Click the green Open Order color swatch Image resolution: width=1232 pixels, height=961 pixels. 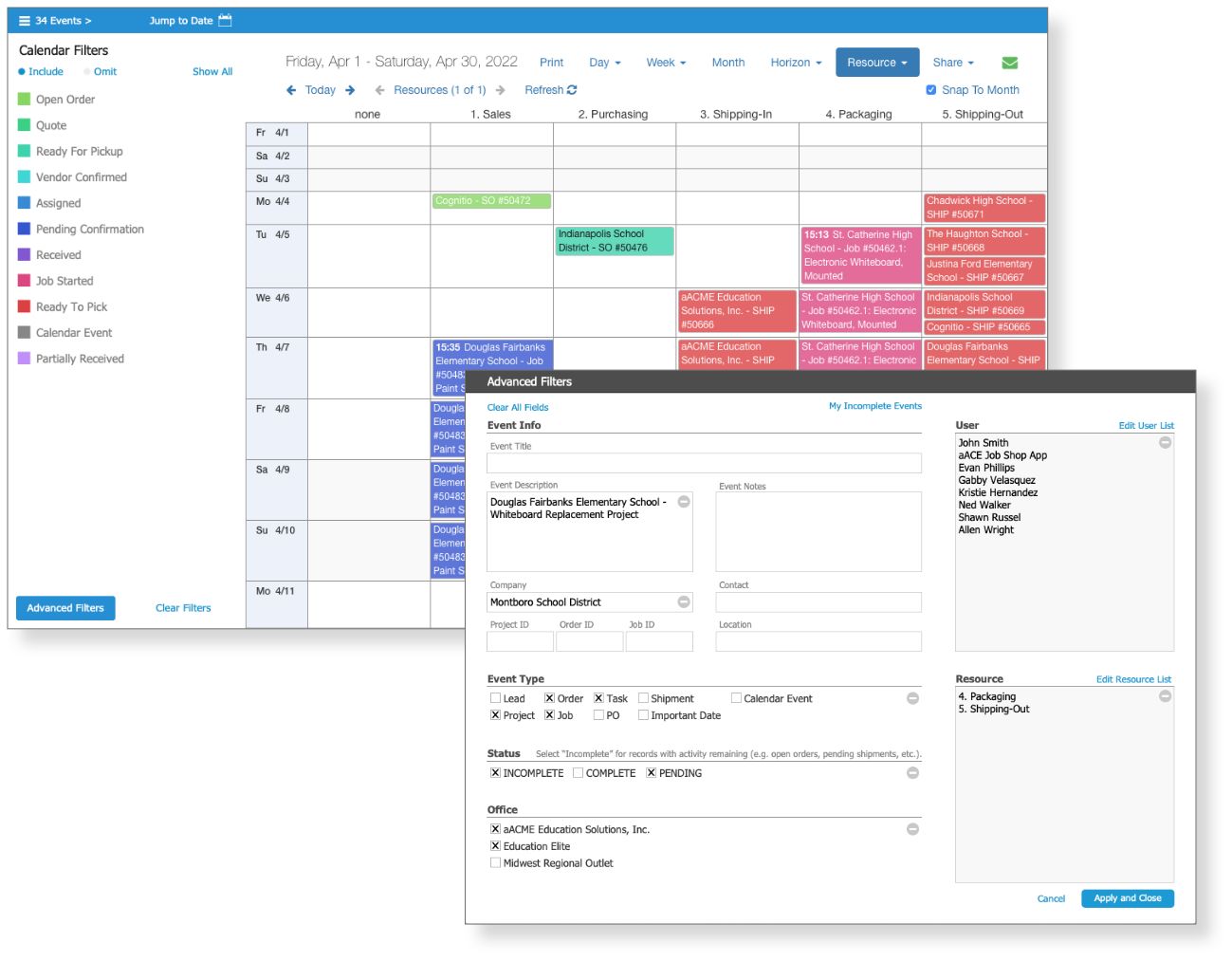(x=22, y=99)
